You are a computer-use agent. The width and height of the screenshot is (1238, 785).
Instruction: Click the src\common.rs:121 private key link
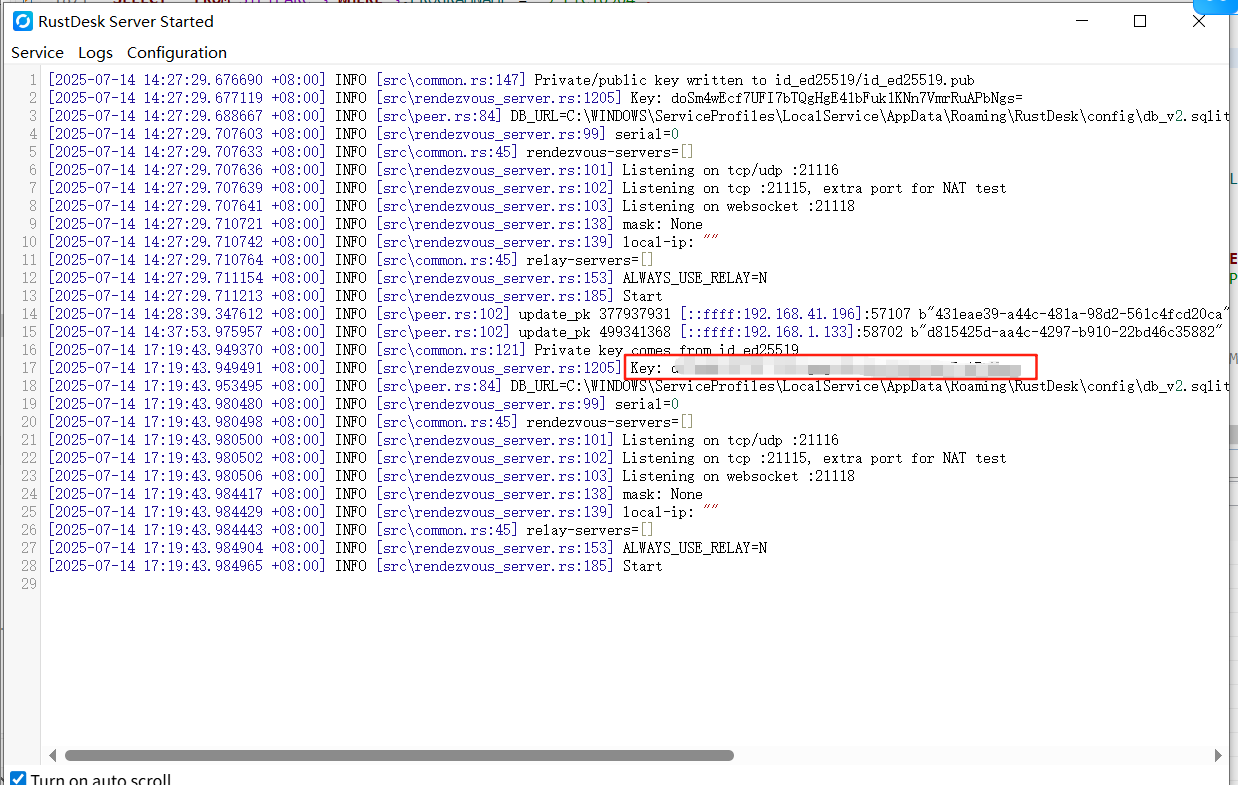tap(451, 349)
